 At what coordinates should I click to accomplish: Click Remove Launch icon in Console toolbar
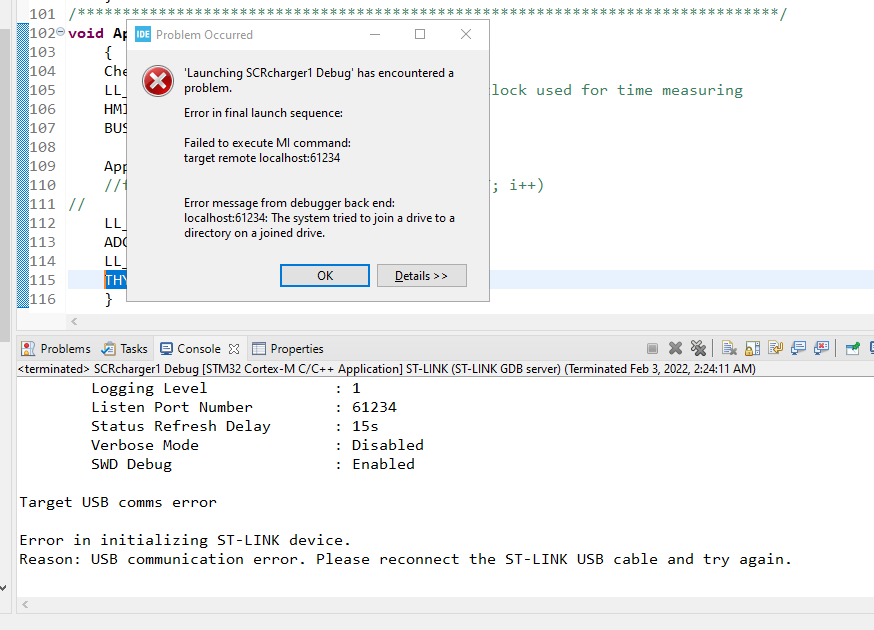click(x=676, y=349)
